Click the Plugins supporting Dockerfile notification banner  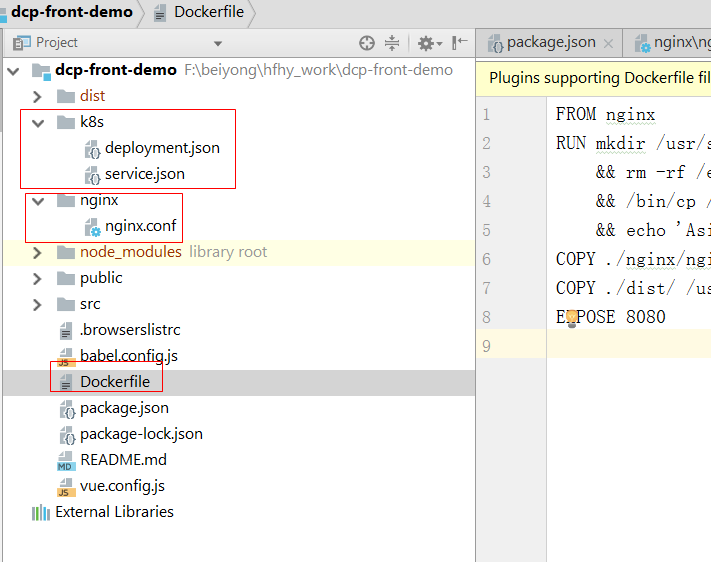[593, 78]
